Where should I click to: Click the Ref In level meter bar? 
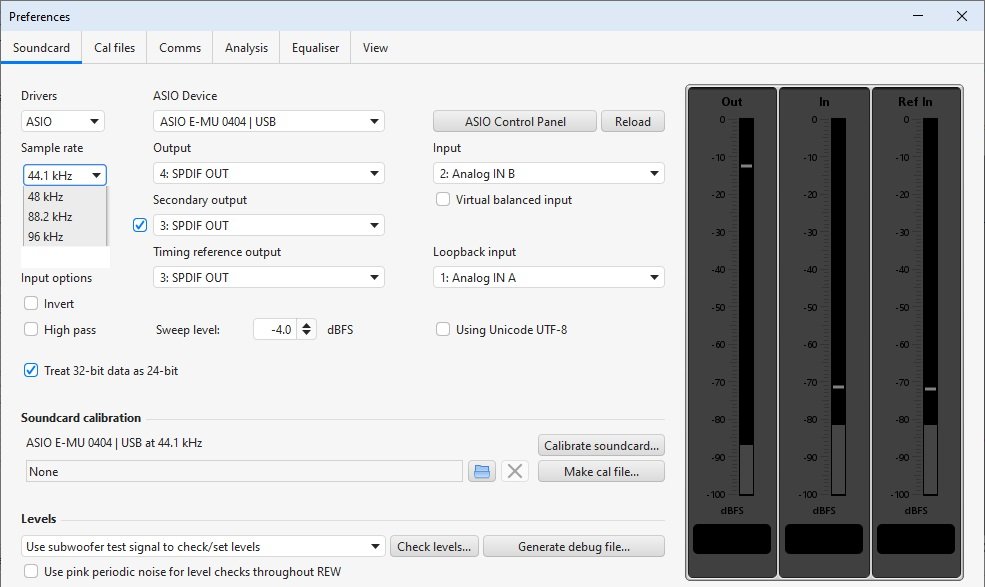930,307
